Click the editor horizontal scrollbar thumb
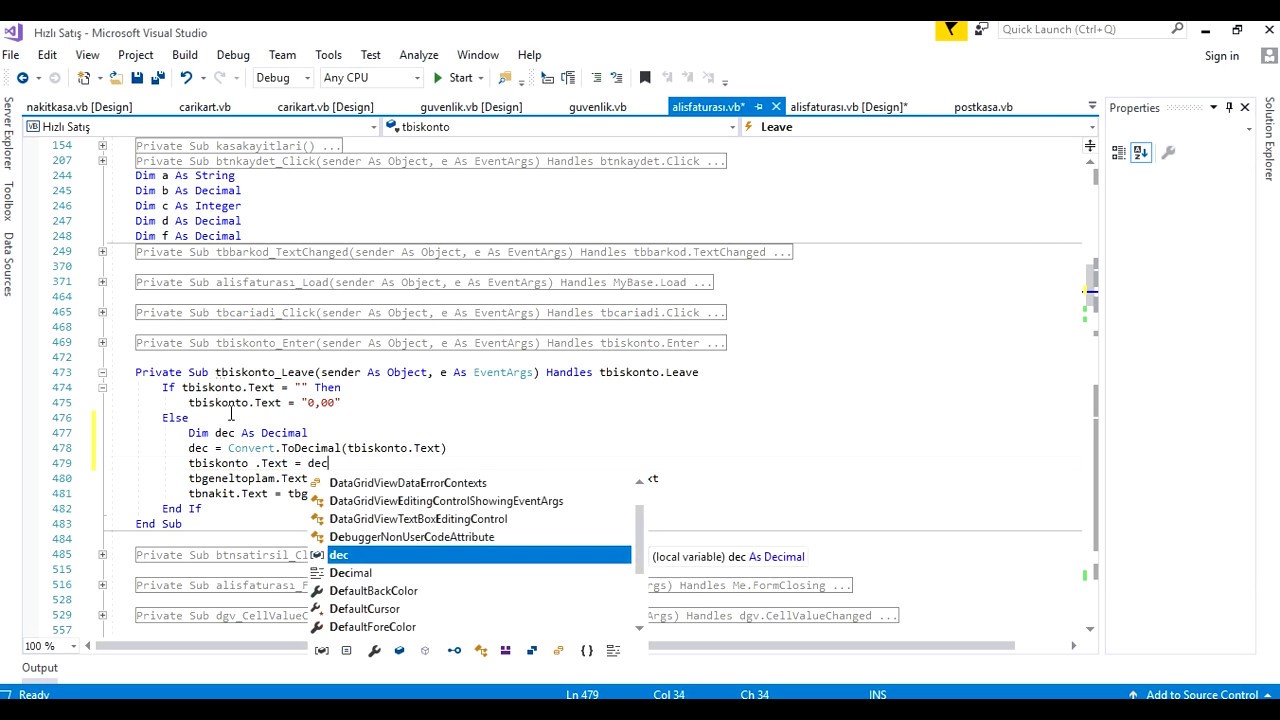The image size is (1280, 720). pos(556,646)
